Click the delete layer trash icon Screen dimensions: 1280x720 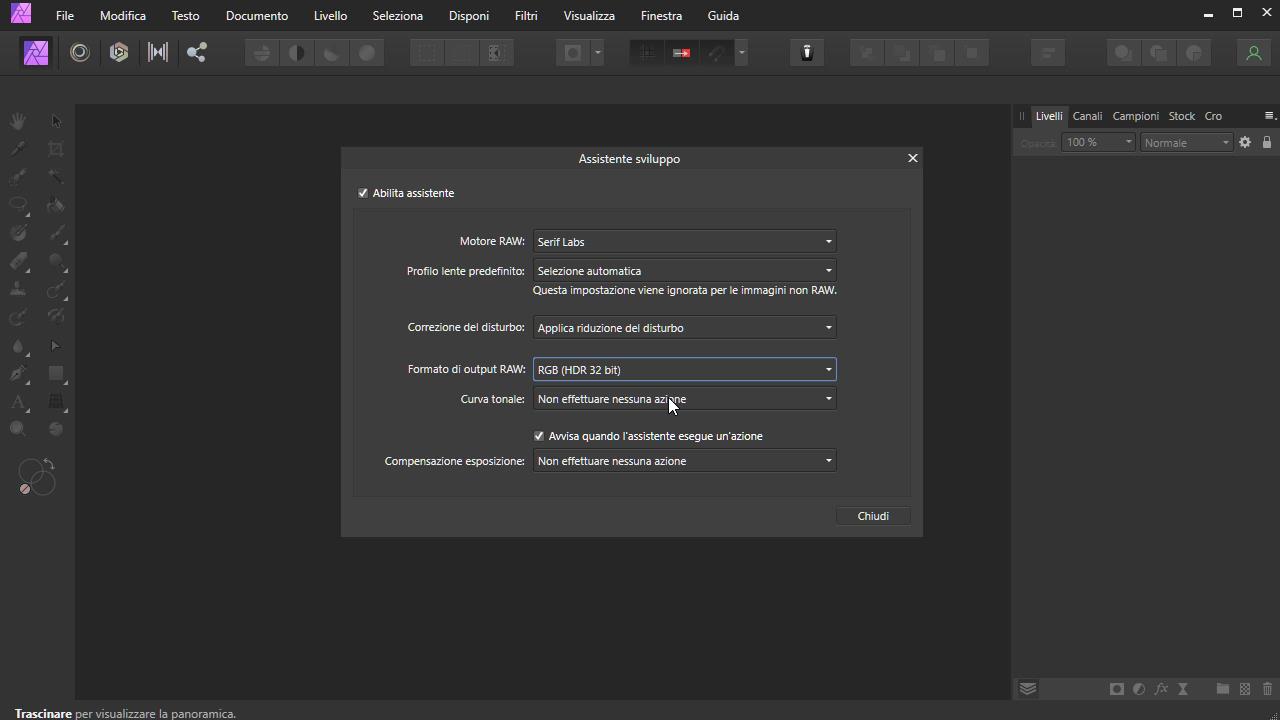point(1267,689)
